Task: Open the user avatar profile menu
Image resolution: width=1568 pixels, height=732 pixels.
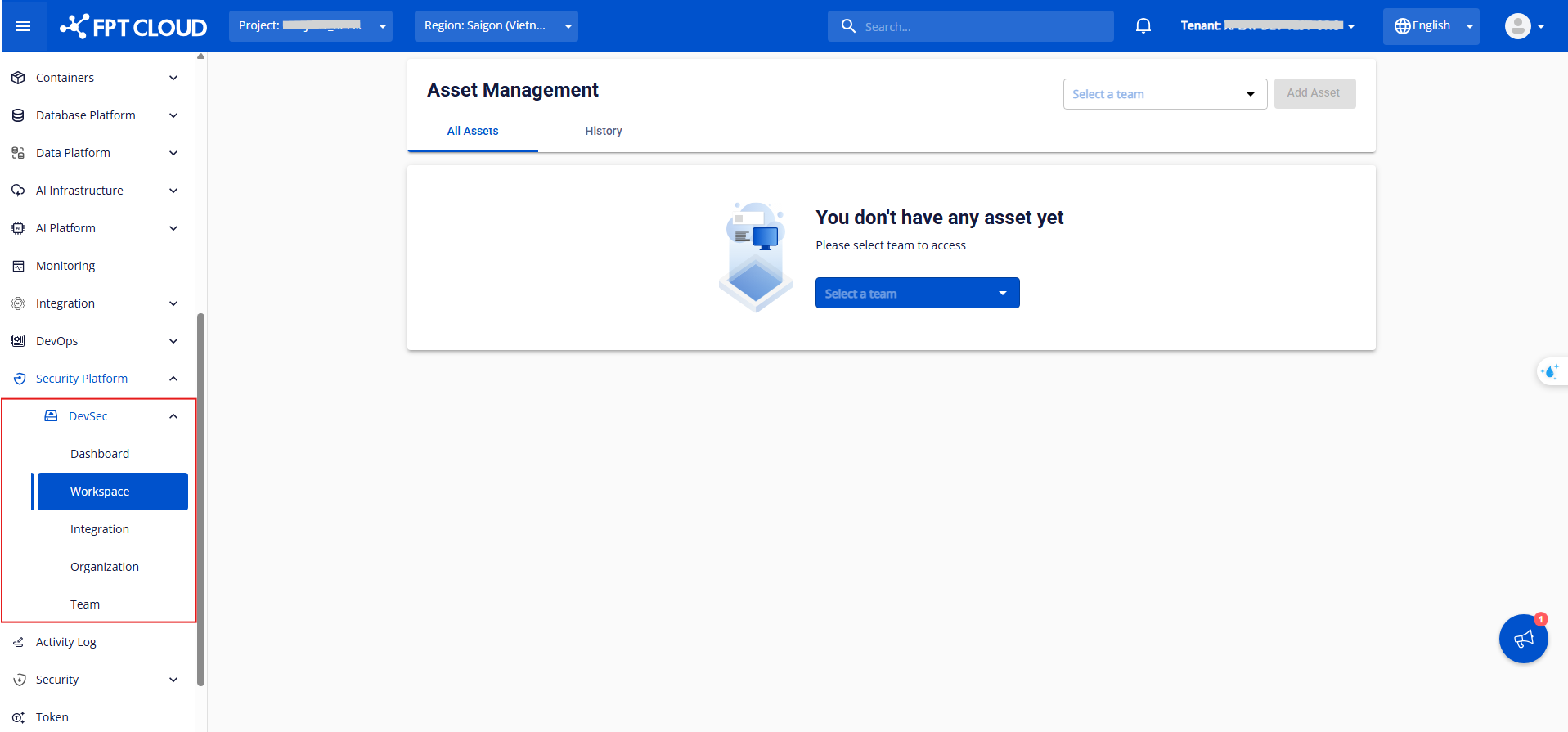Action: [x=1524, y=26]
